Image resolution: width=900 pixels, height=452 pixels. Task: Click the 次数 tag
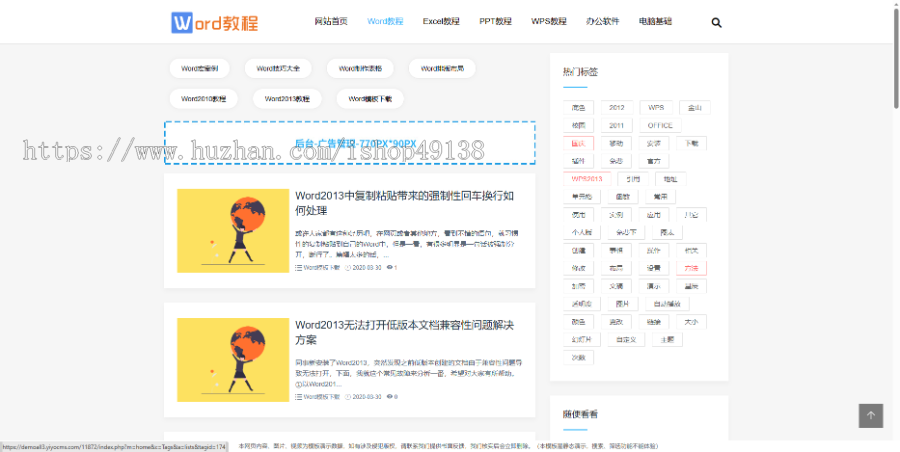pos(578,357)
